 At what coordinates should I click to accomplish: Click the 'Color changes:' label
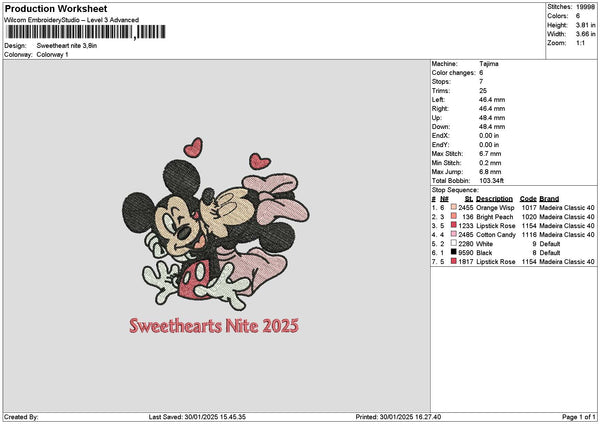click(453, 73)
